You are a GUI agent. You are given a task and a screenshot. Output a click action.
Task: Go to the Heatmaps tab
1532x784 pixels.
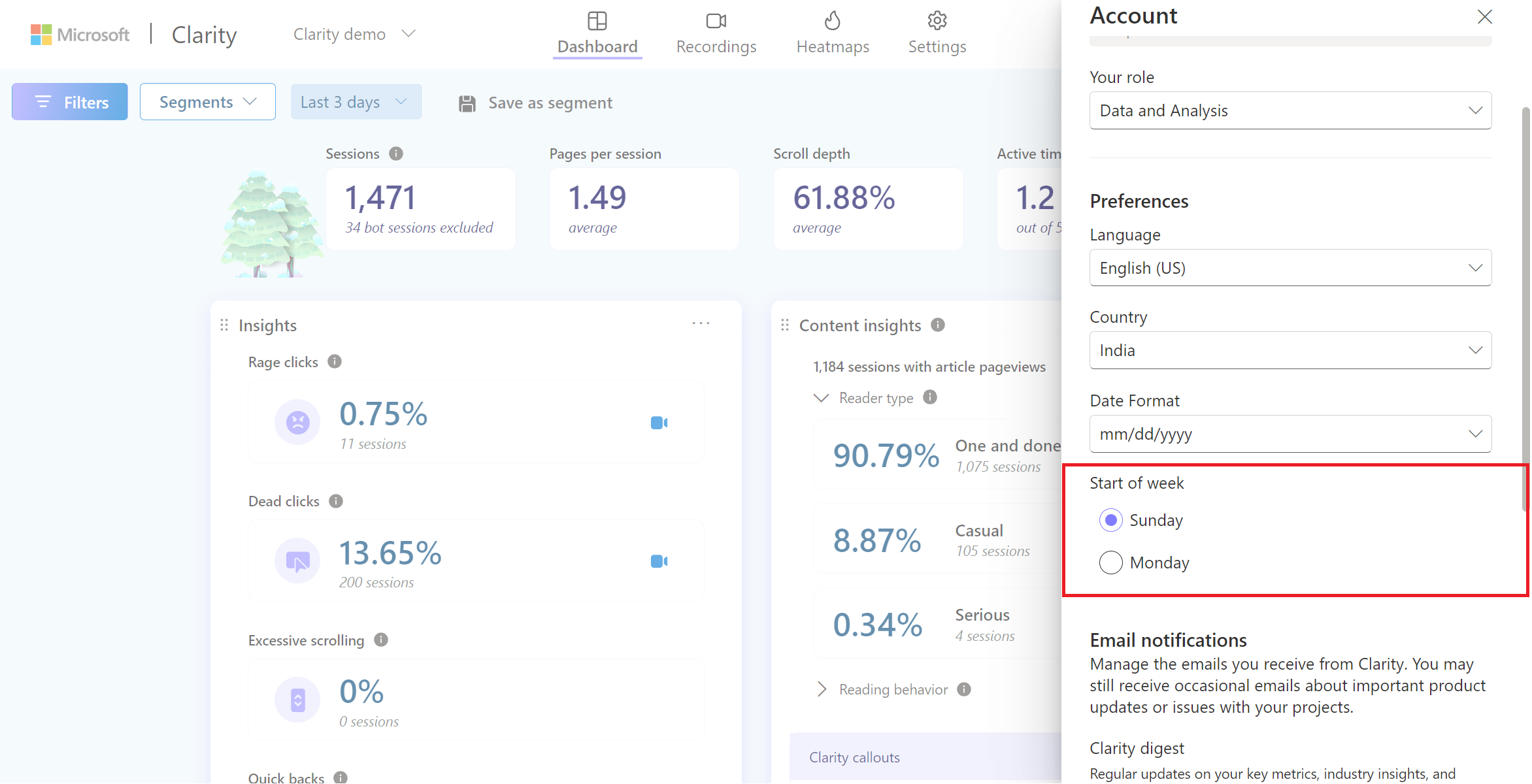coord(833,33)
